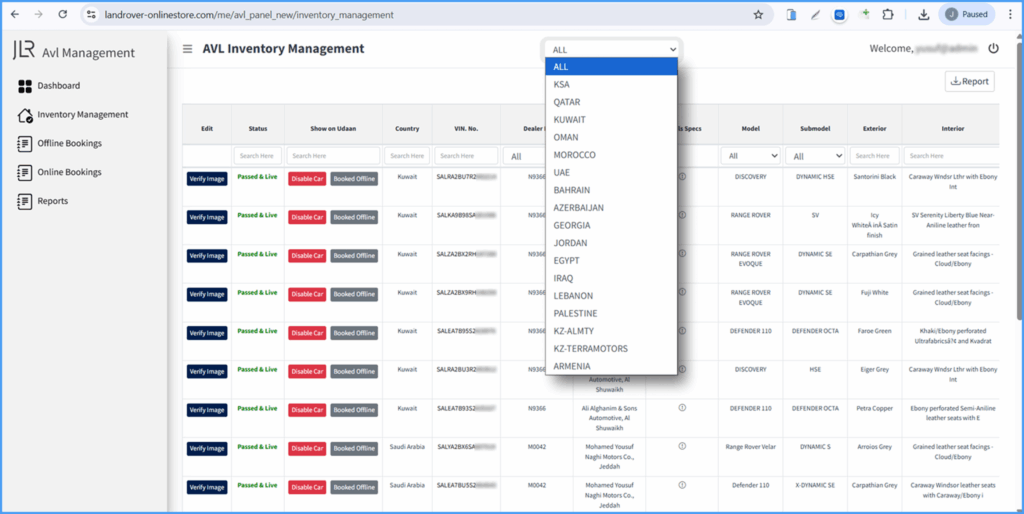This screenshot has height=514, width=1024.
Task: Click the Report download button
Action: [x=969, y=82]
